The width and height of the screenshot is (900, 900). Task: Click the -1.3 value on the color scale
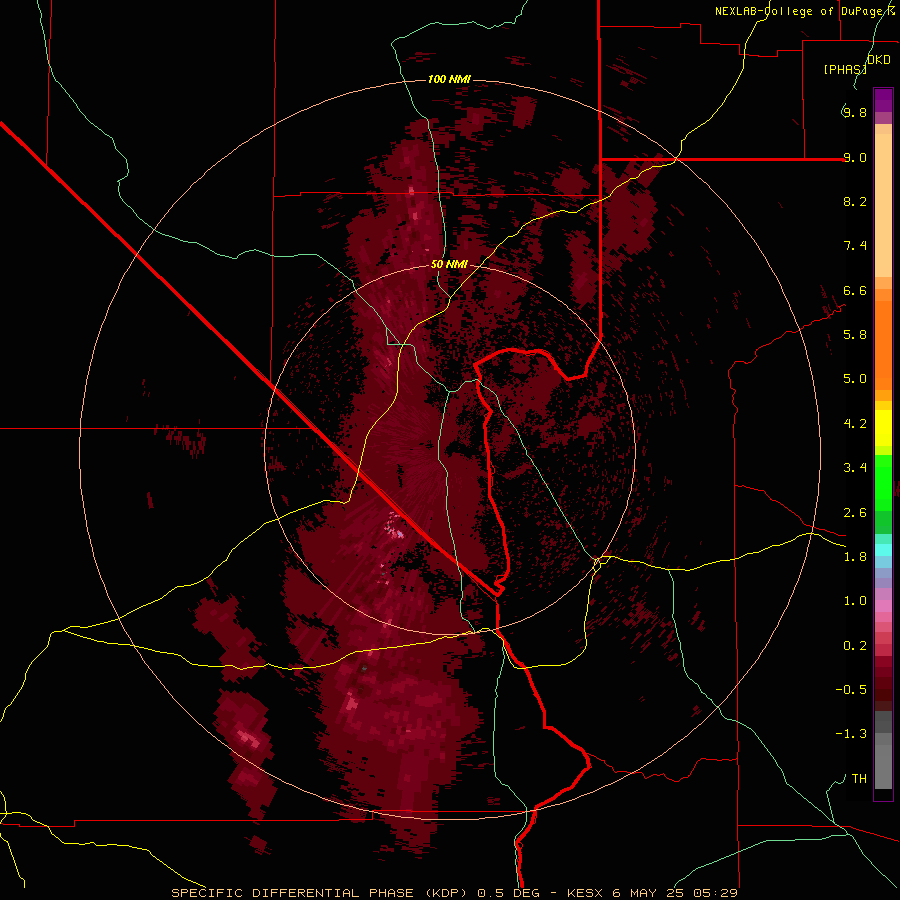pos(851,734)
